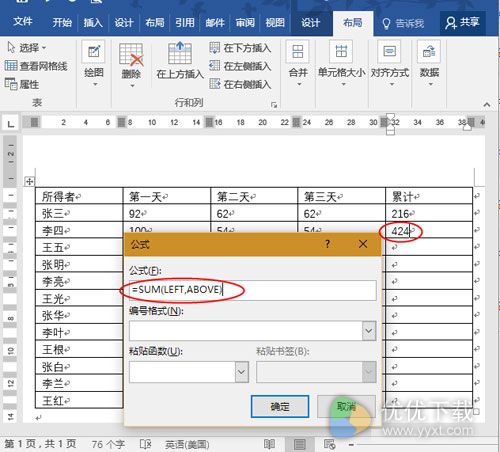
Task: Close the 公式 dialog with X
Action: pyautogui.click(x=363, y=244)
